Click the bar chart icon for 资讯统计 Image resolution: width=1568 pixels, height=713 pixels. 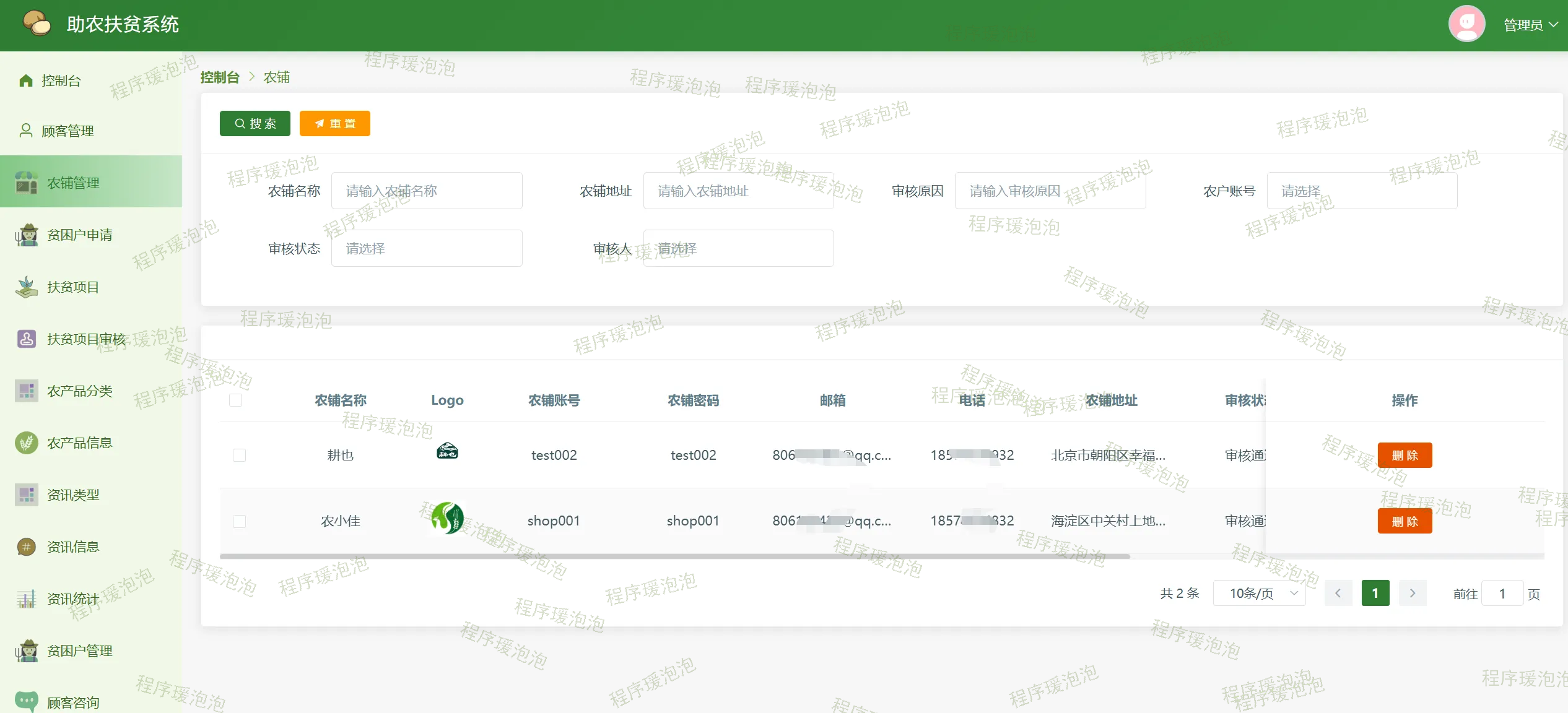pos(26,599)
